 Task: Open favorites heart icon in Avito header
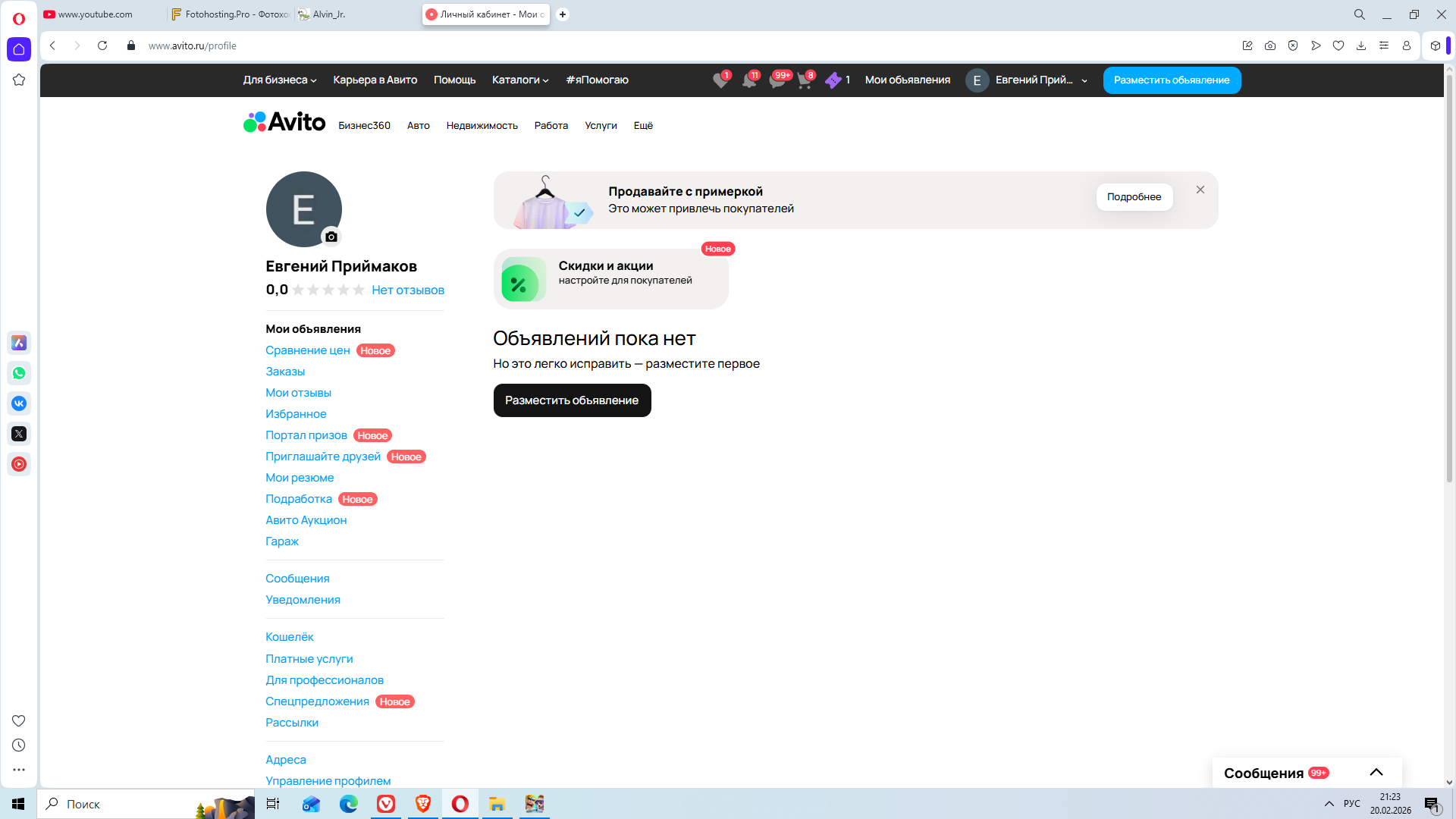coord(720,81)
